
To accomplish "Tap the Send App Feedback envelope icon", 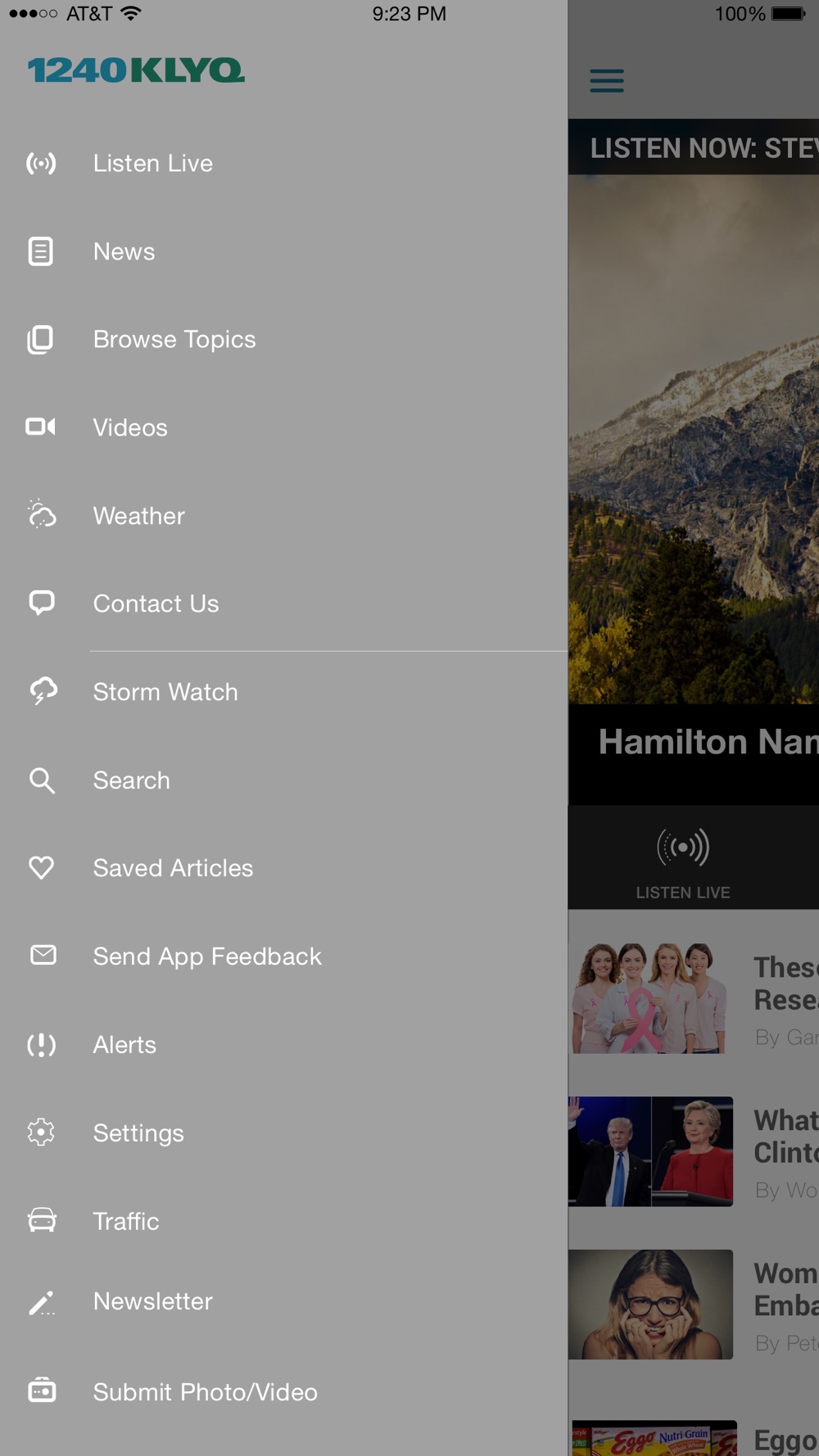I will tap(43, 955).
